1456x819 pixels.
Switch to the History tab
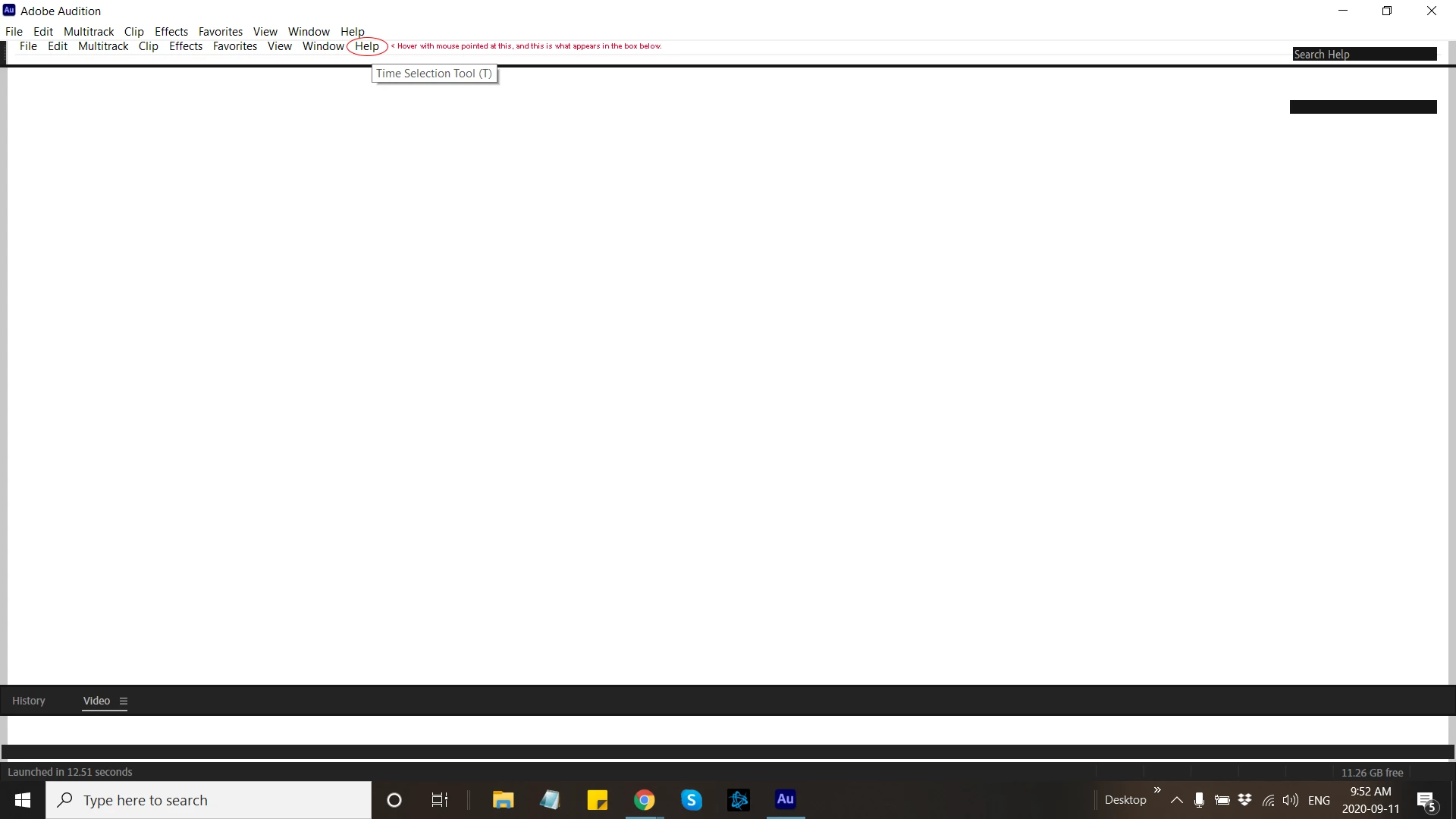pos(29,701)
